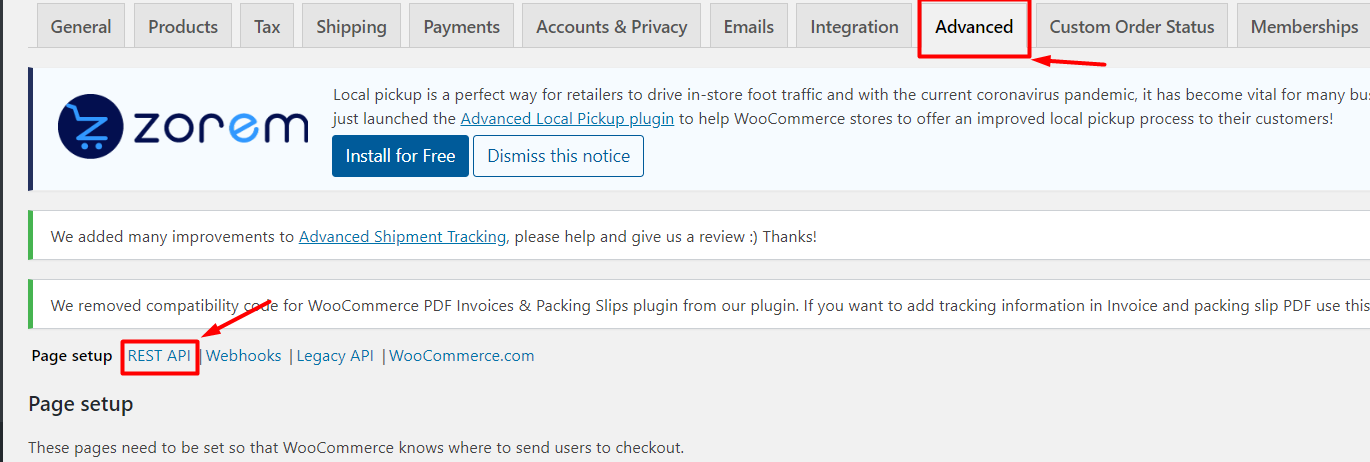Open the REST API section link
Image resolution: width=1370 pixels, height=462 pixels.
pos(159,355)
